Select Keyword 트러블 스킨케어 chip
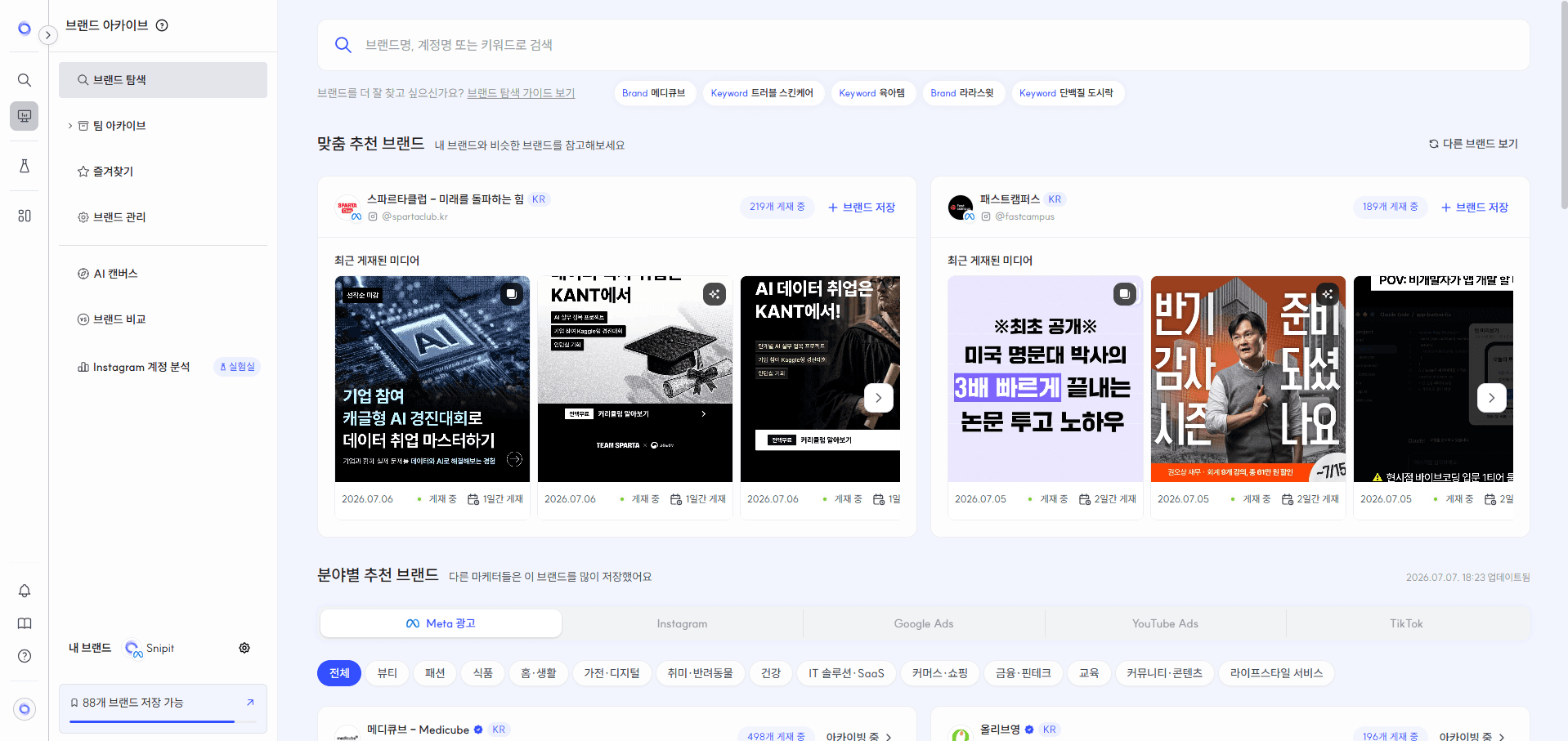The width and height of the screenshot is (1568, 741). pyautogui.click(x=762, y=93)
